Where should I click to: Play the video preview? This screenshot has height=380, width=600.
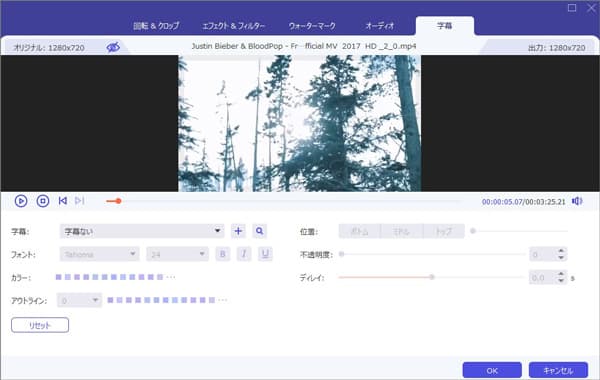21,201
